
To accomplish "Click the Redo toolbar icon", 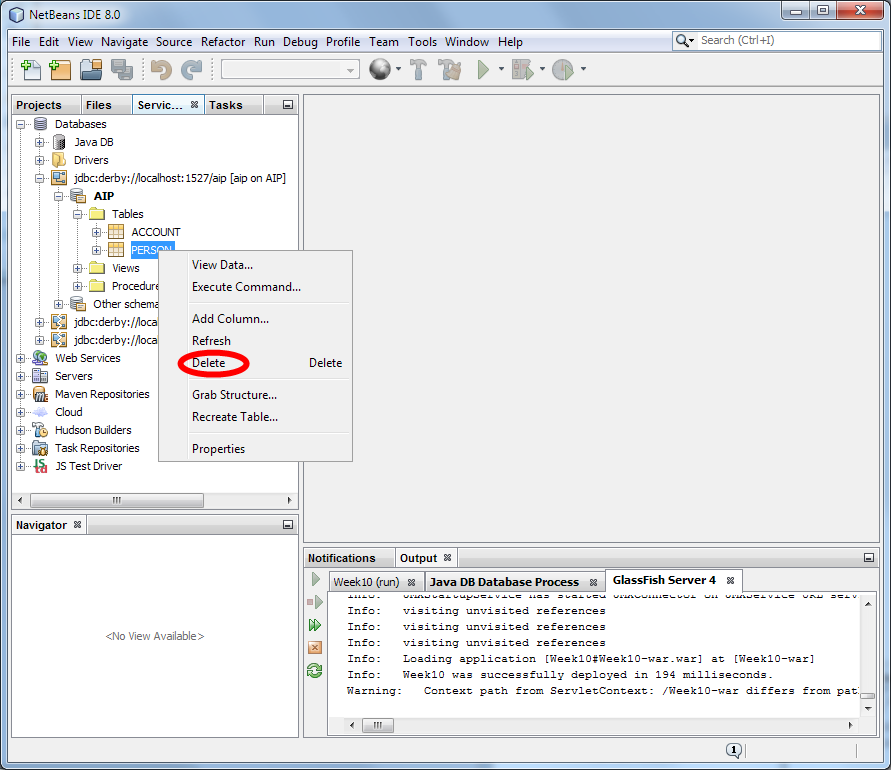I will click(x=191, y=69).
